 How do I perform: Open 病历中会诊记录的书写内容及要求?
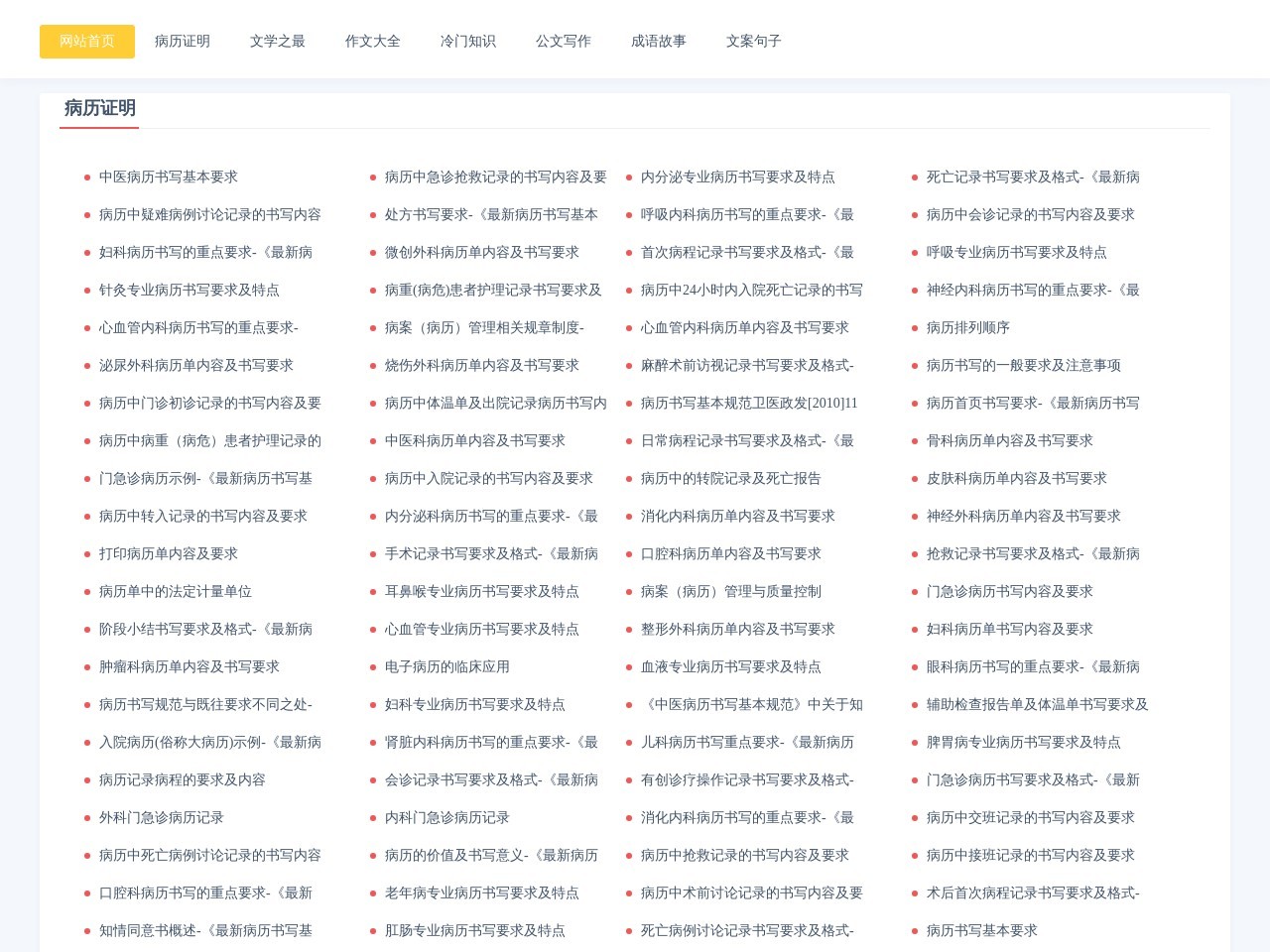[x=1031, y=215]
